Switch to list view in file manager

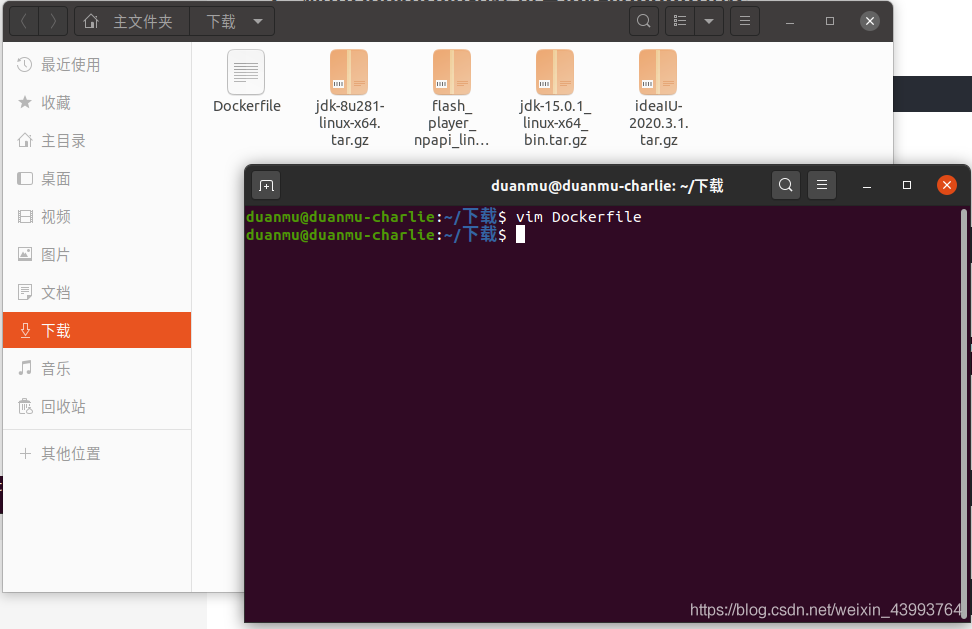(680, 22)
